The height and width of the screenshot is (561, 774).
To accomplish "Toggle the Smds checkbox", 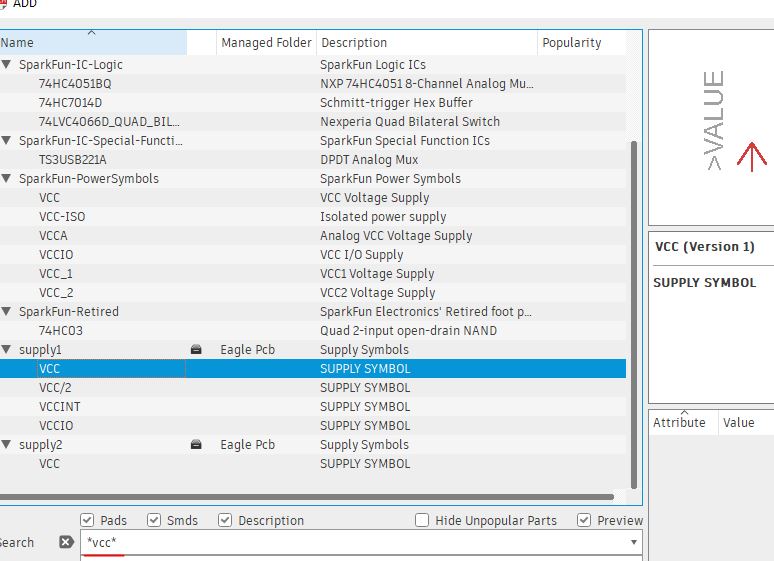I will 154,520.
